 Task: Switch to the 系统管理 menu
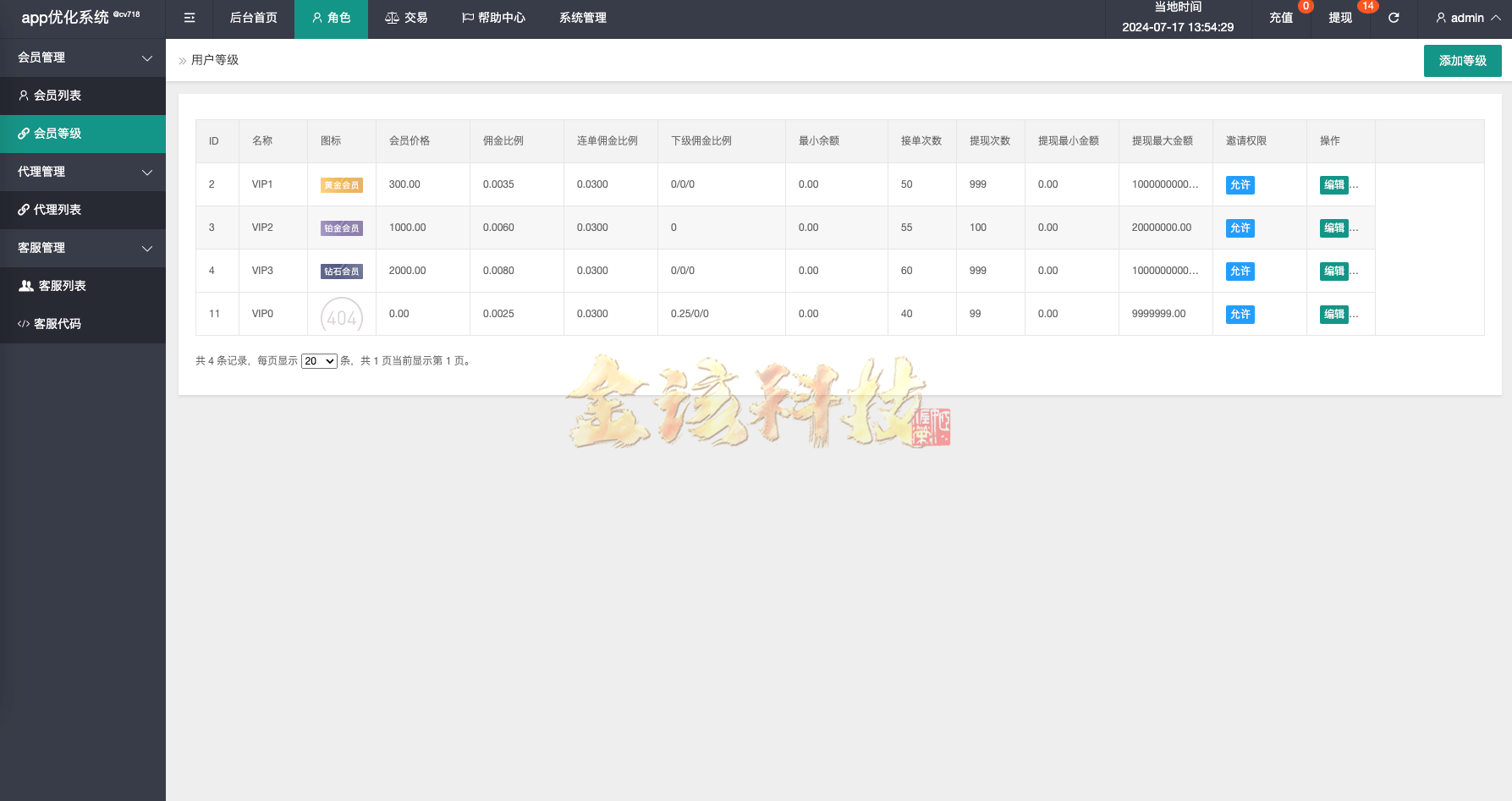pyautogui.click(x=582, y=17)
